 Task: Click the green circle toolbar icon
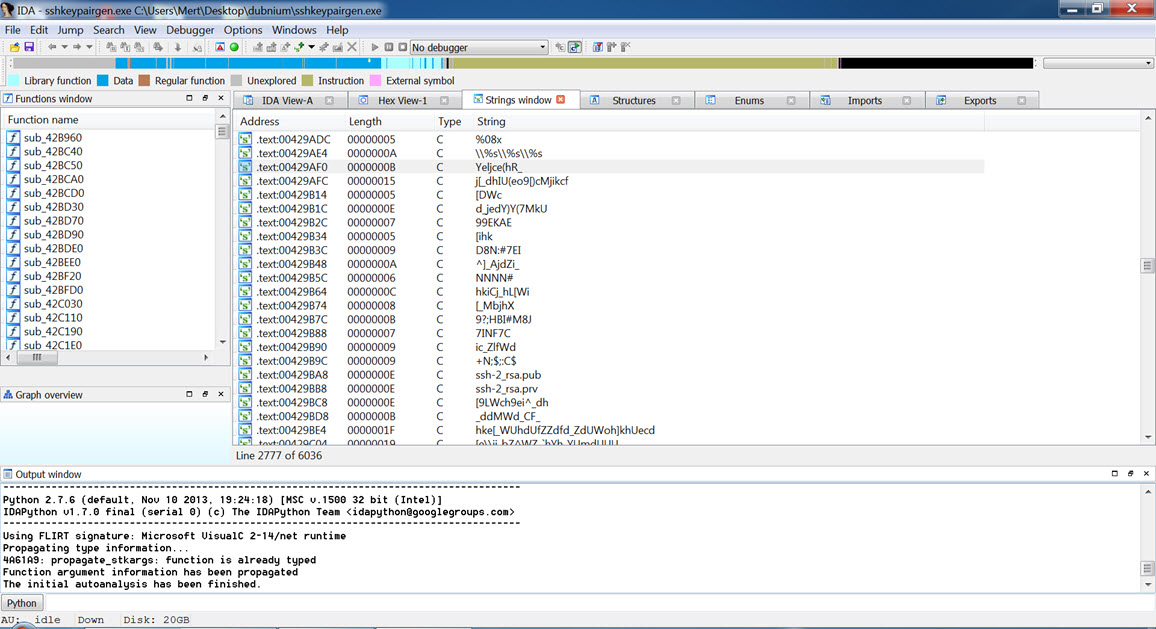[x=234, y=47]
